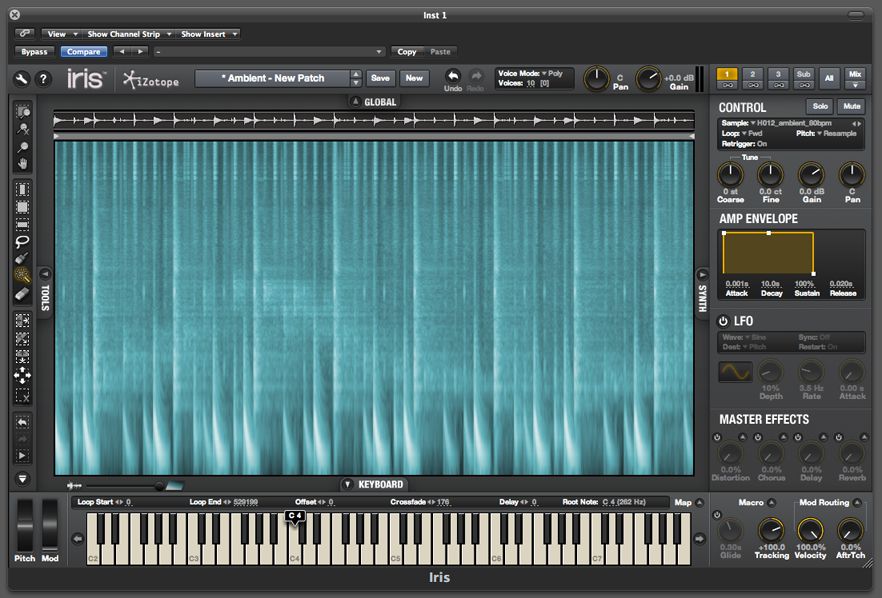This screenshot has width=882, height=598.
Task: Select the Brush selection tool
Action: tap(22, 258)
